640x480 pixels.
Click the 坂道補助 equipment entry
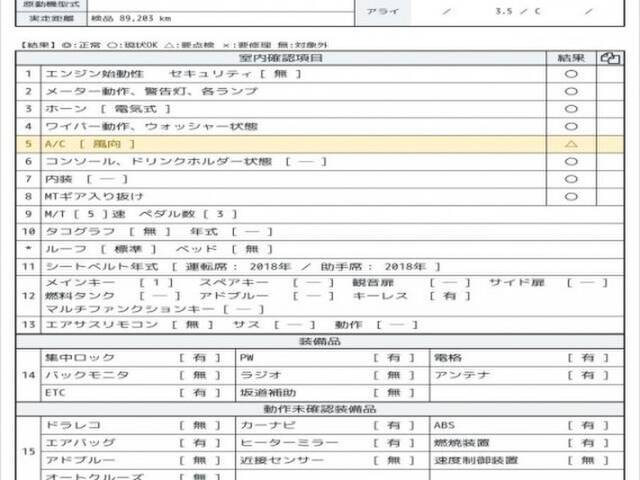[327, 393]
